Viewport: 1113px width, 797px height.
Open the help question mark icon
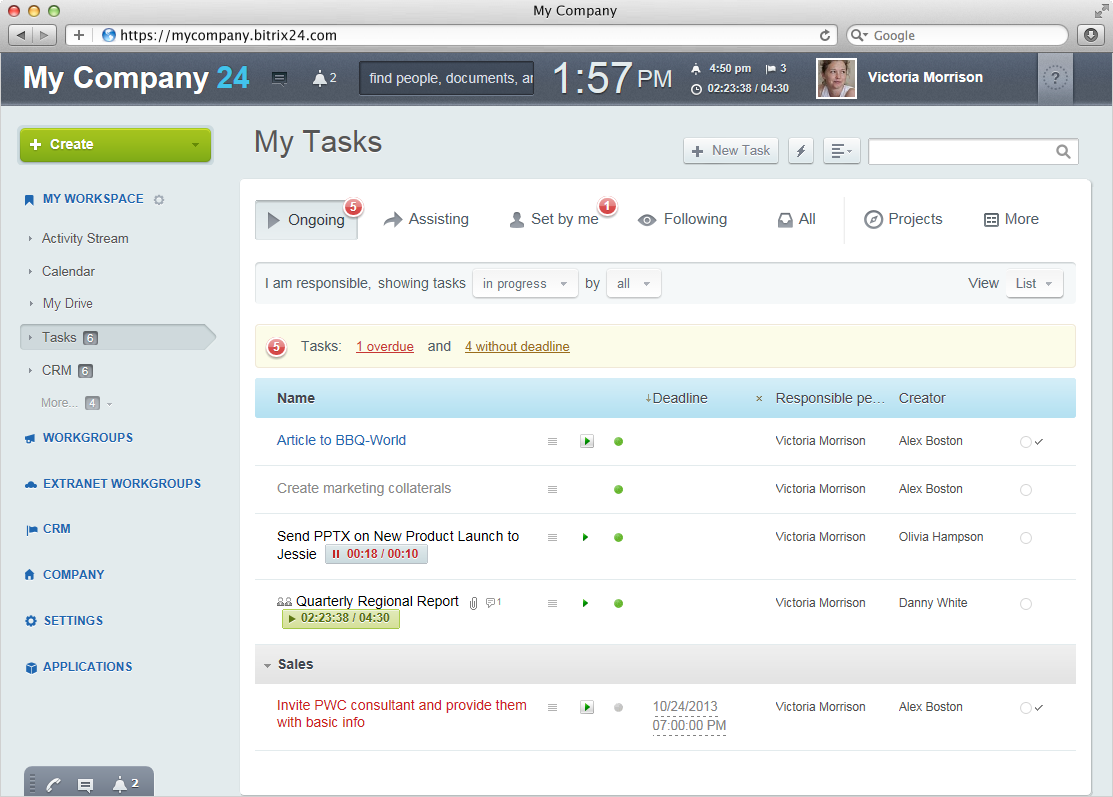tap(1054, 78)
